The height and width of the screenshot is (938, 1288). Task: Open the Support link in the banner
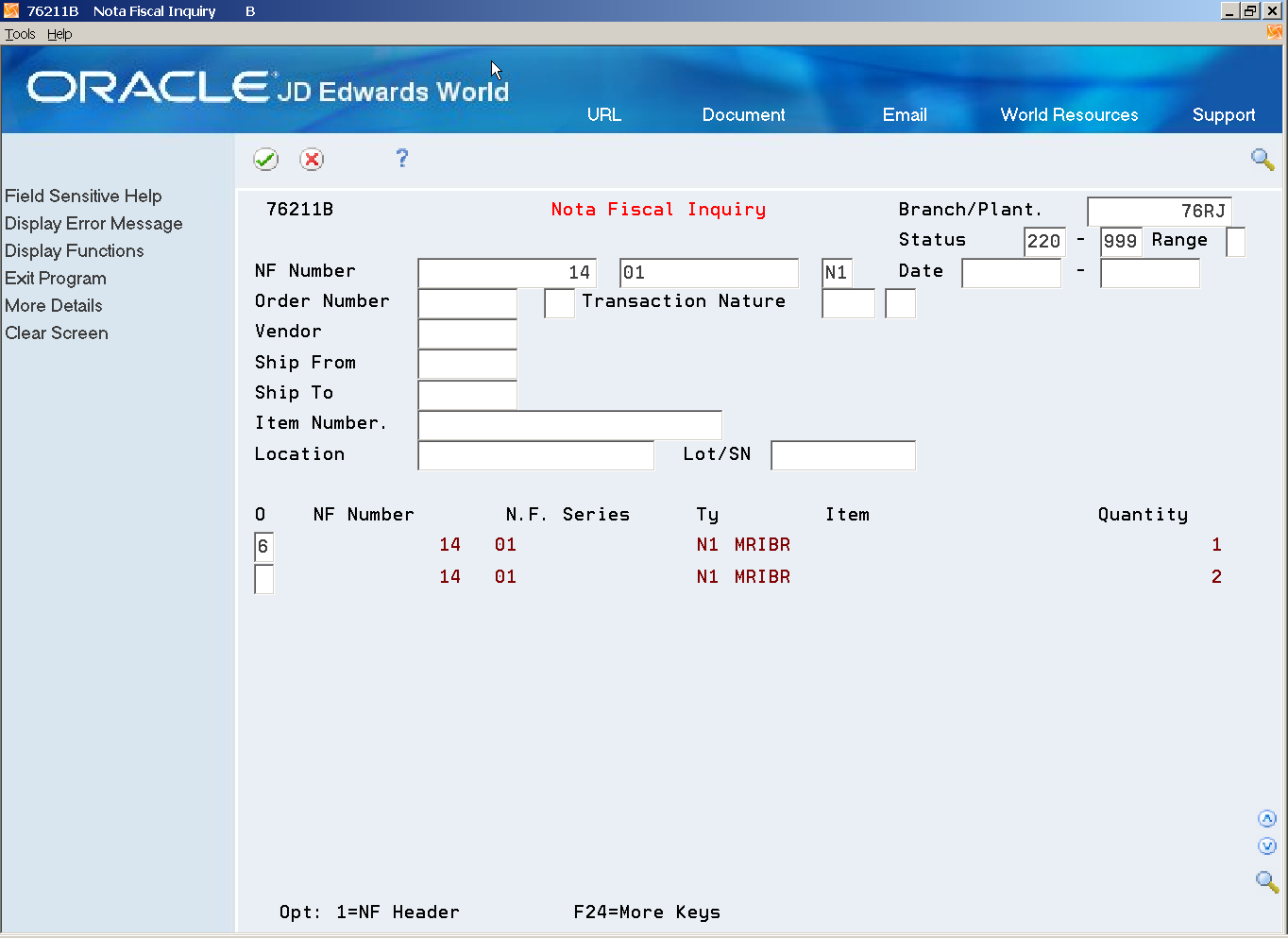coord(1224,114)
